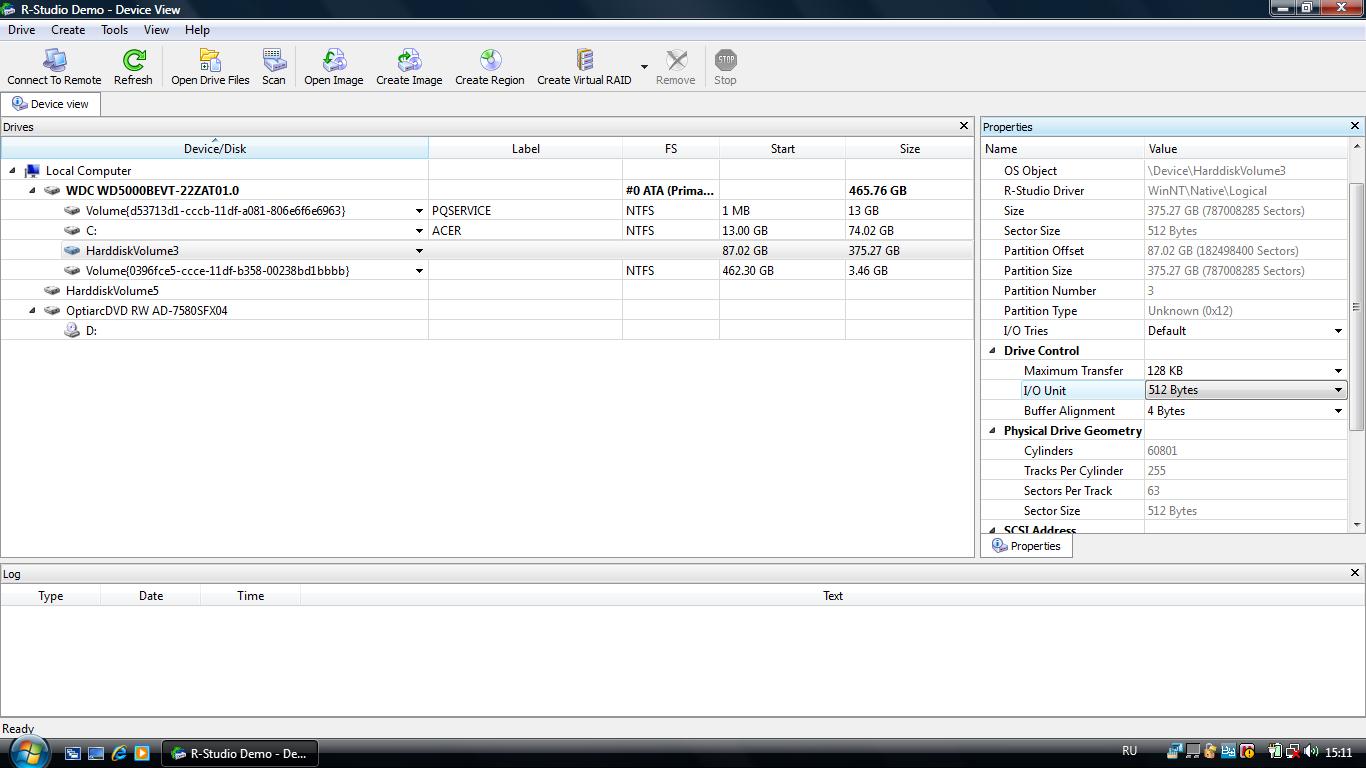Click the Start column header
The width and height of the screenshot is (1366, 768).
[782, 148]
